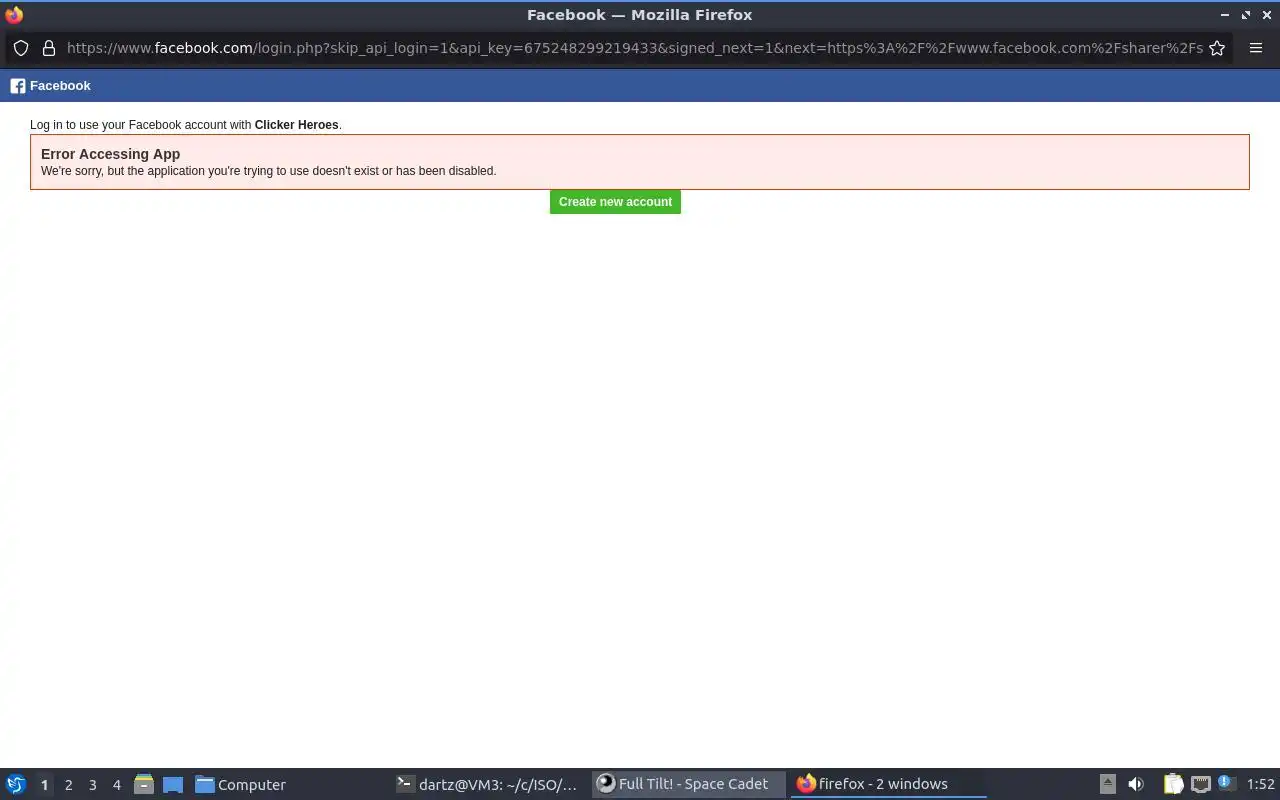Open the volume control tray icon
This screenshot has width=1280, height=800.
click(x=1136, y=785)
